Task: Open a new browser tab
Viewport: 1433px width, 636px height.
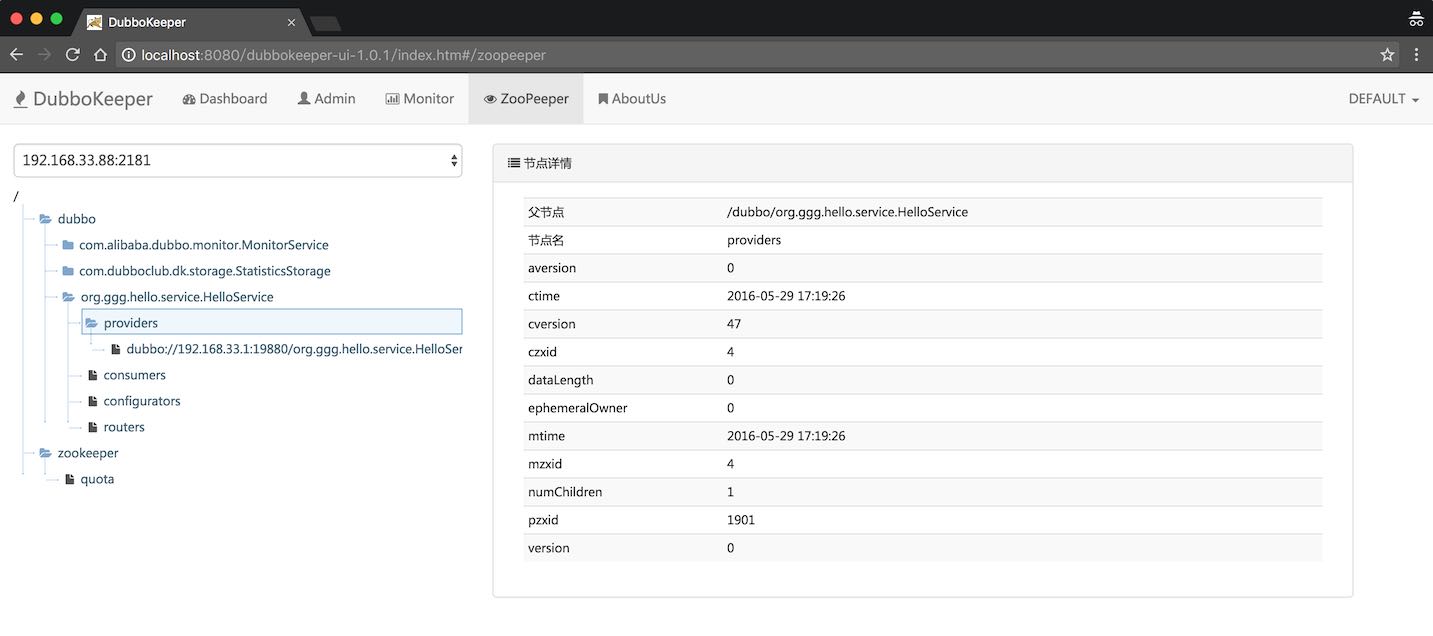Action: point(326,22)
